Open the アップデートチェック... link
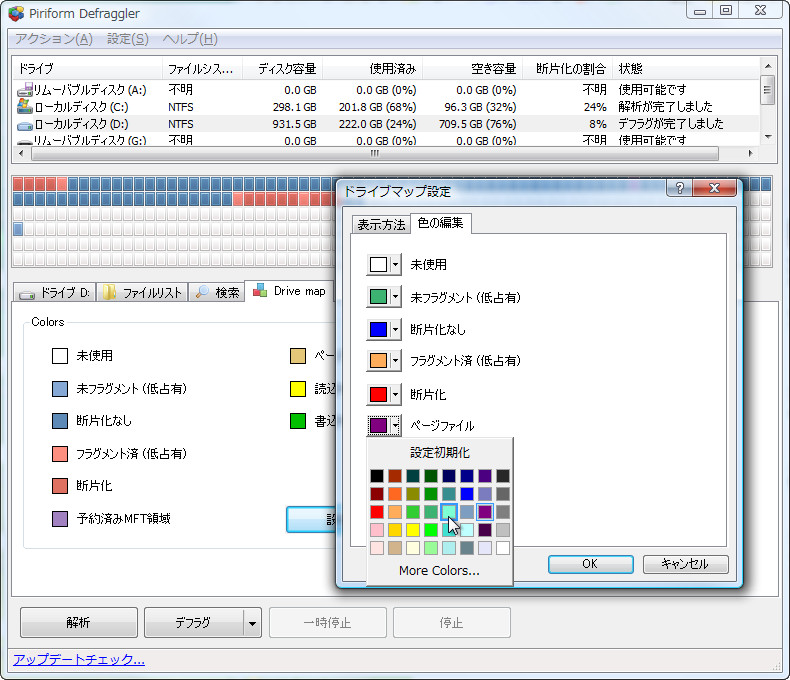 79,659
